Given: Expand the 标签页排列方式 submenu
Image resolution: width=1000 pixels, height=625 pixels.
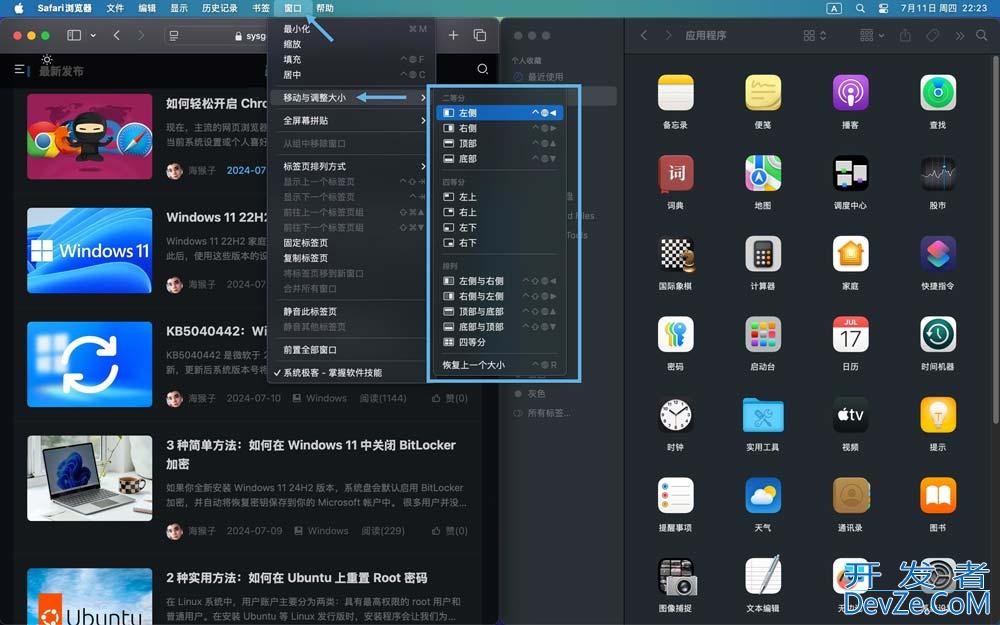Looking at the screenshot, I should click(x=351, y=166).
